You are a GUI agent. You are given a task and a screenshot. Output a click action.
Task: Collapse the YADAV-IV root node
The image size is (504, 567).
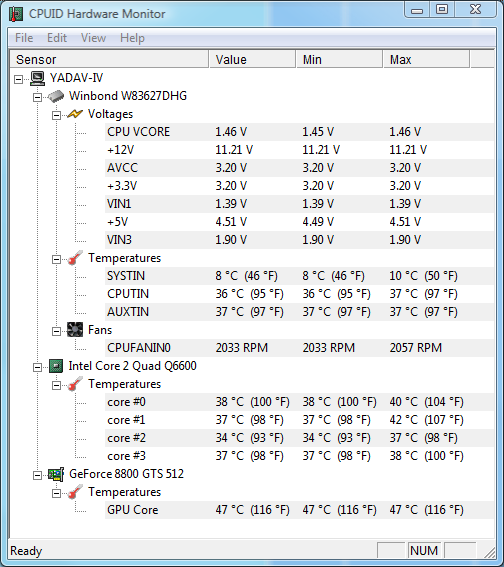[x=18, y=79]
